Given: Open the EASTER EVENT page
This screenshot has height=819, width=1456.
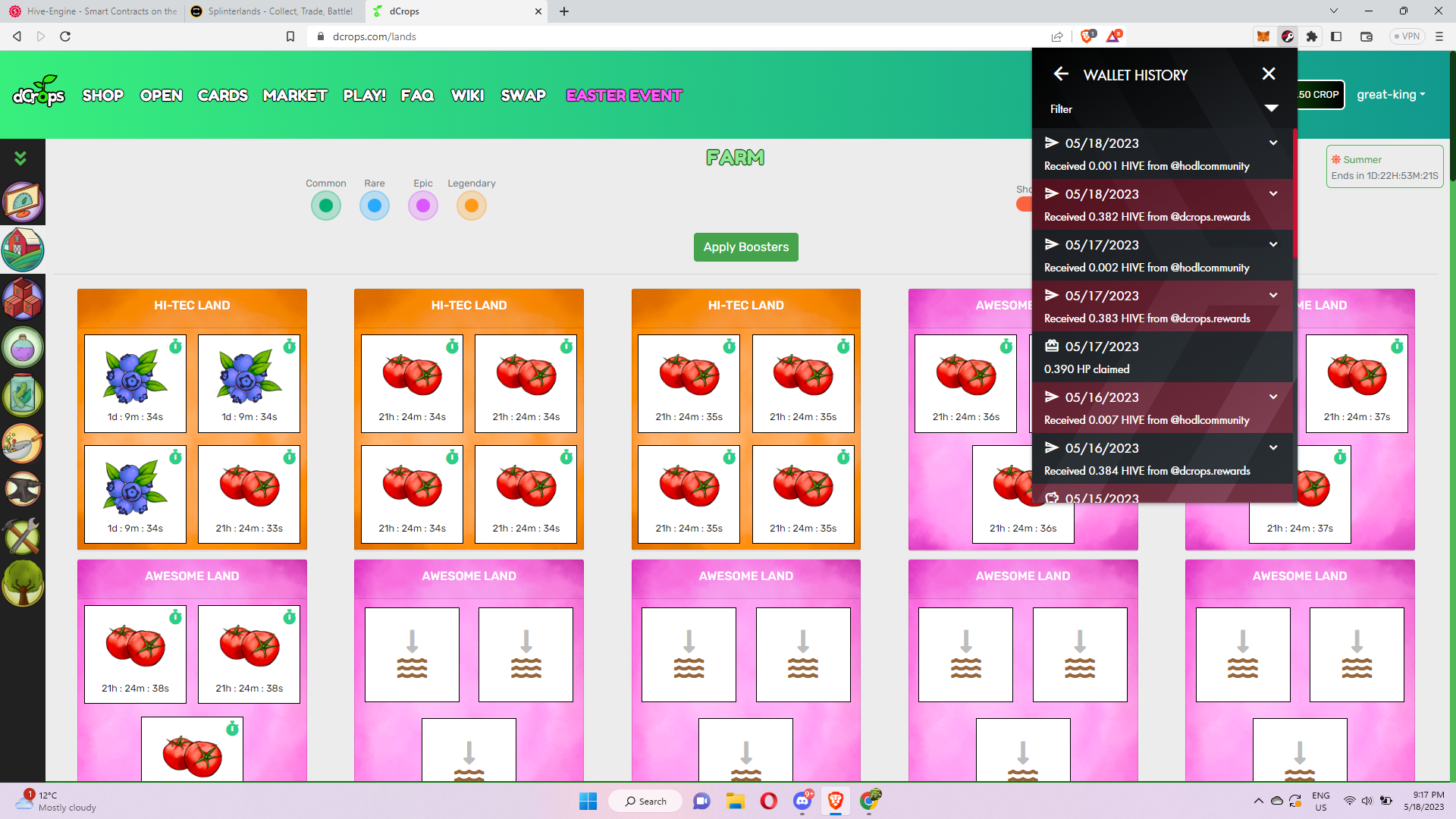Looking at the screenshot, I should coord(624,96).
